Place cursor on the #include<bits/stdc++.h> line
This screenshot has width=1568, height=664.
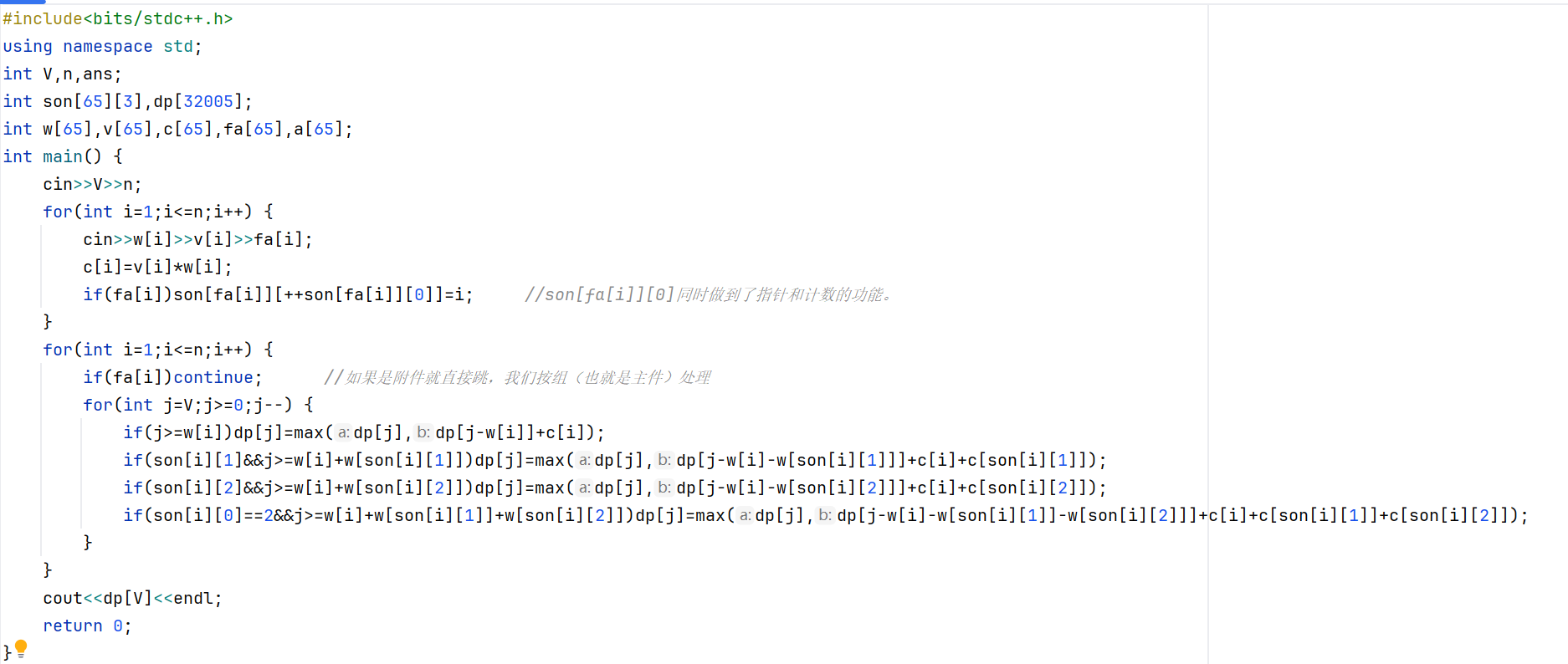[118, 18]
